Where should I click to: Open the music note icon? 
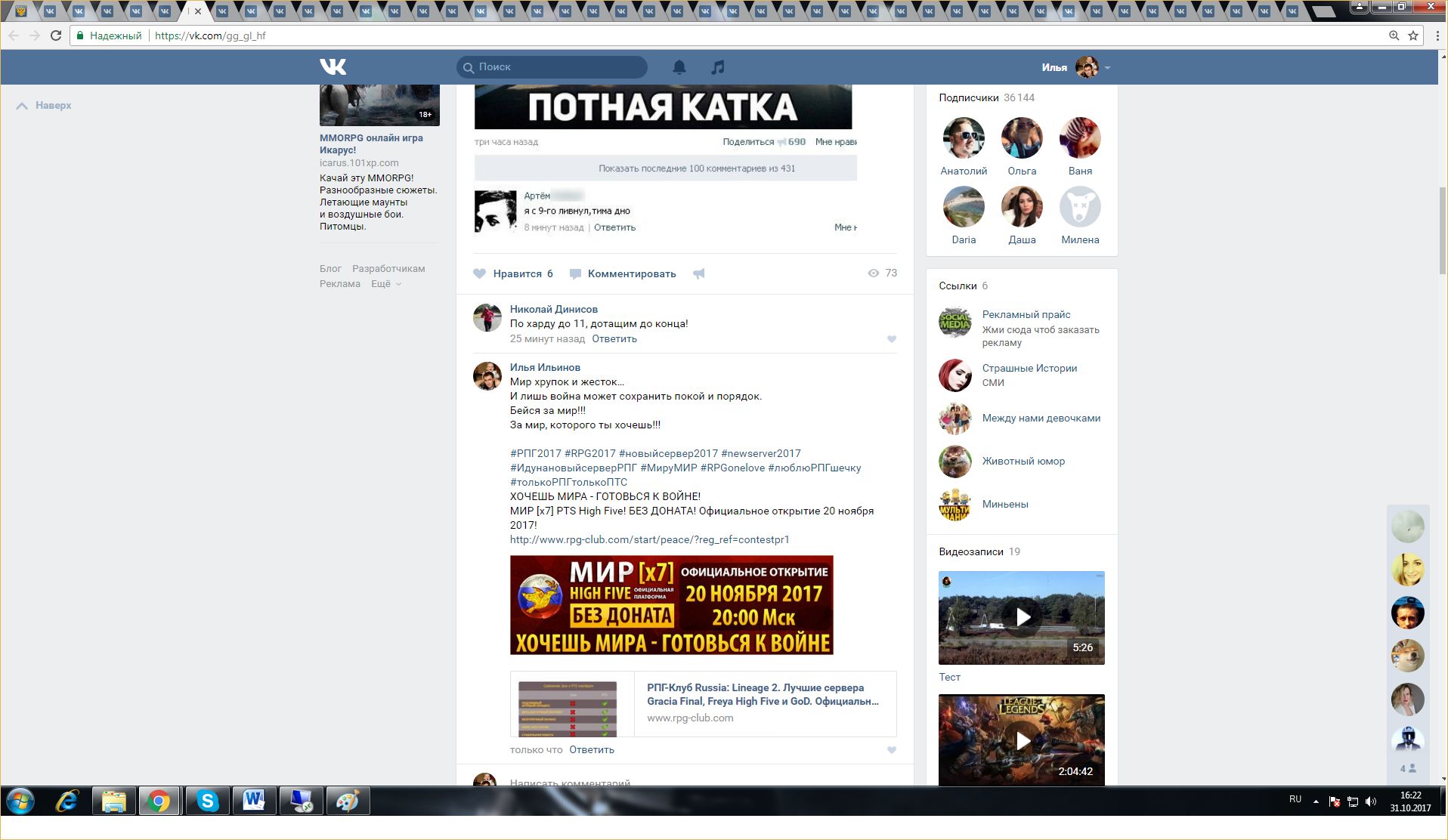[x=718, y=67]
